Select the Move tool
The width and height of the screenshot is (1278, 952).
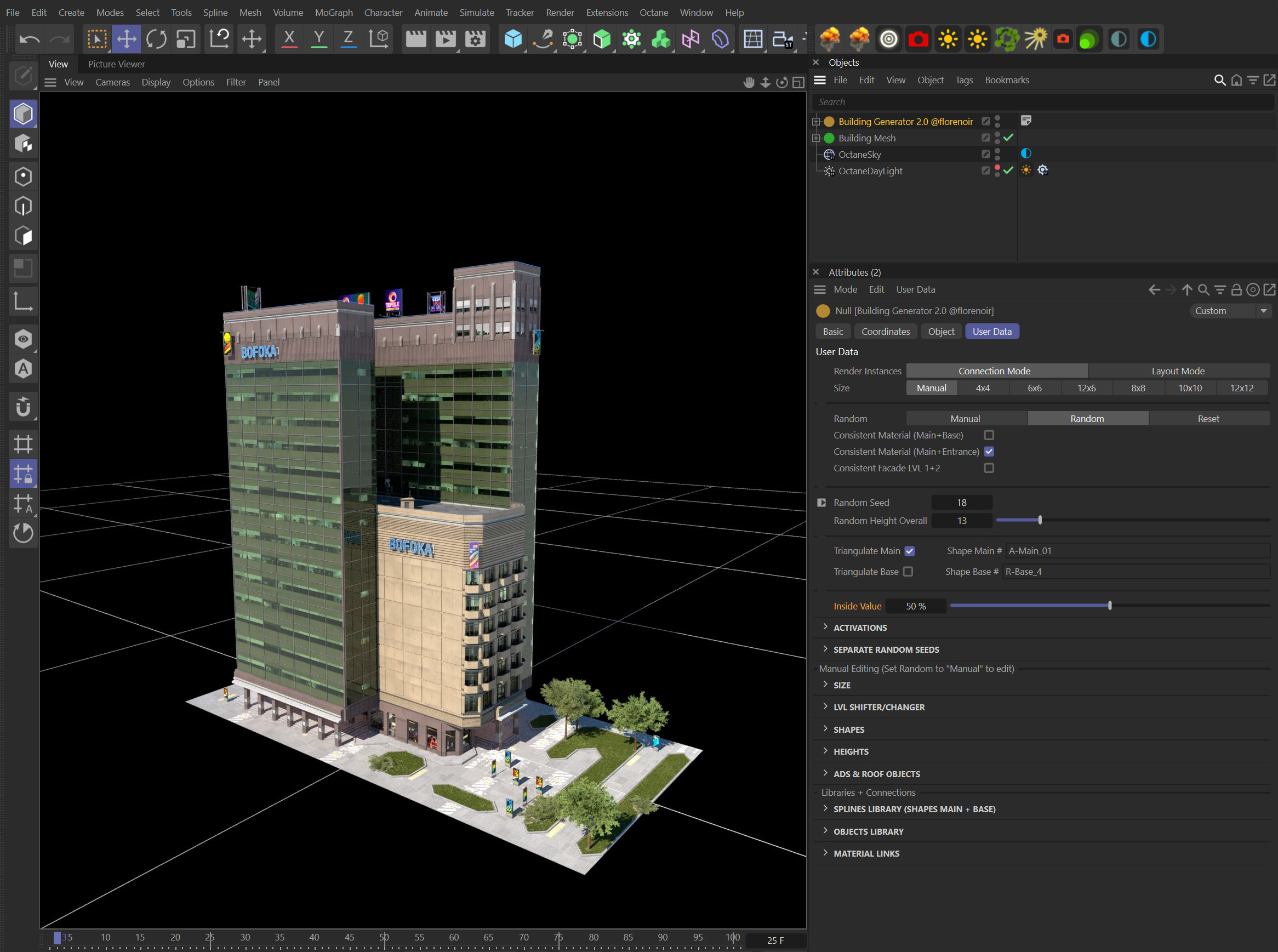[x=126, y=38]
